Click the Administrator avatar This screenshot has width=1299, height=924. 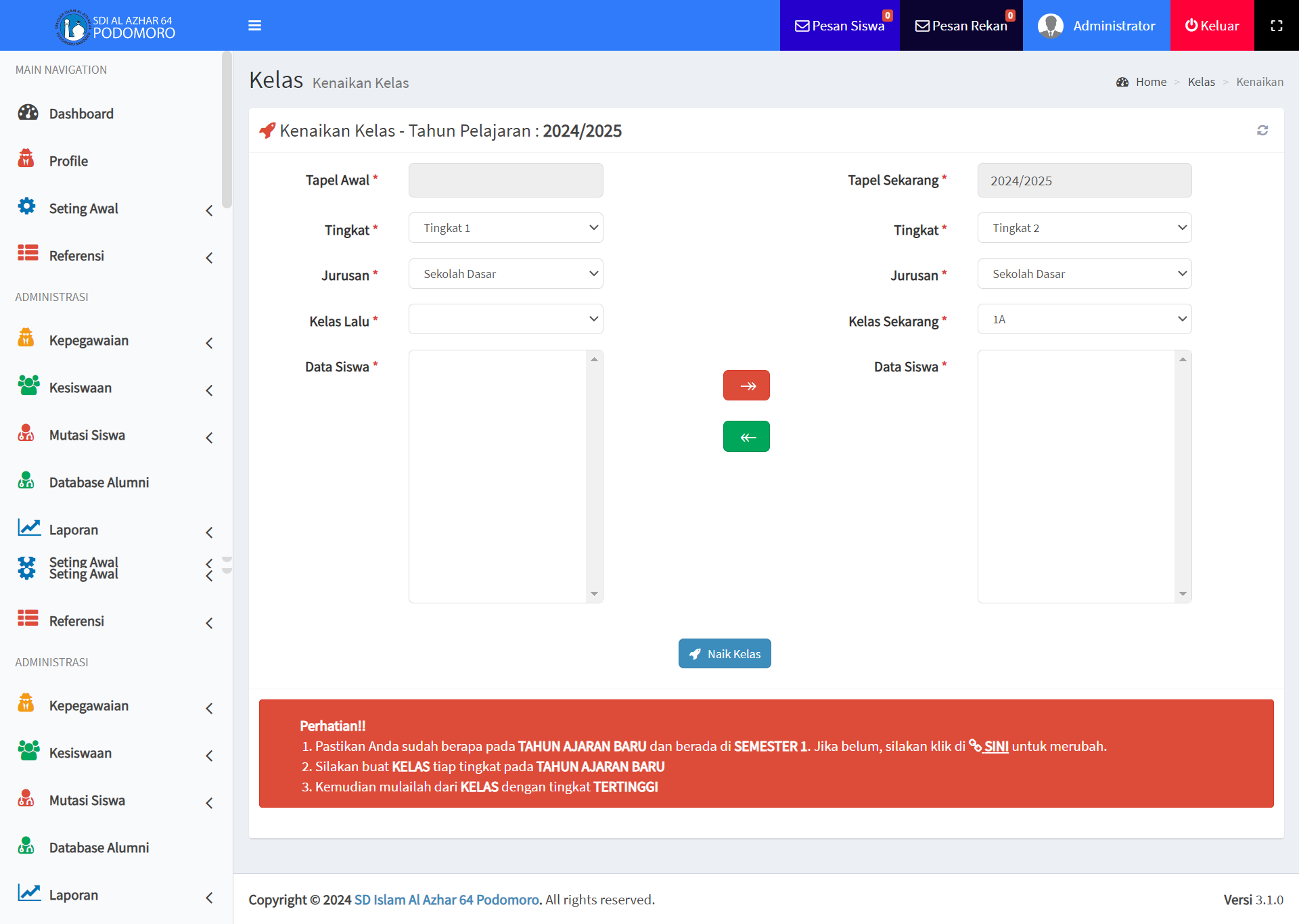point(1050,26)
